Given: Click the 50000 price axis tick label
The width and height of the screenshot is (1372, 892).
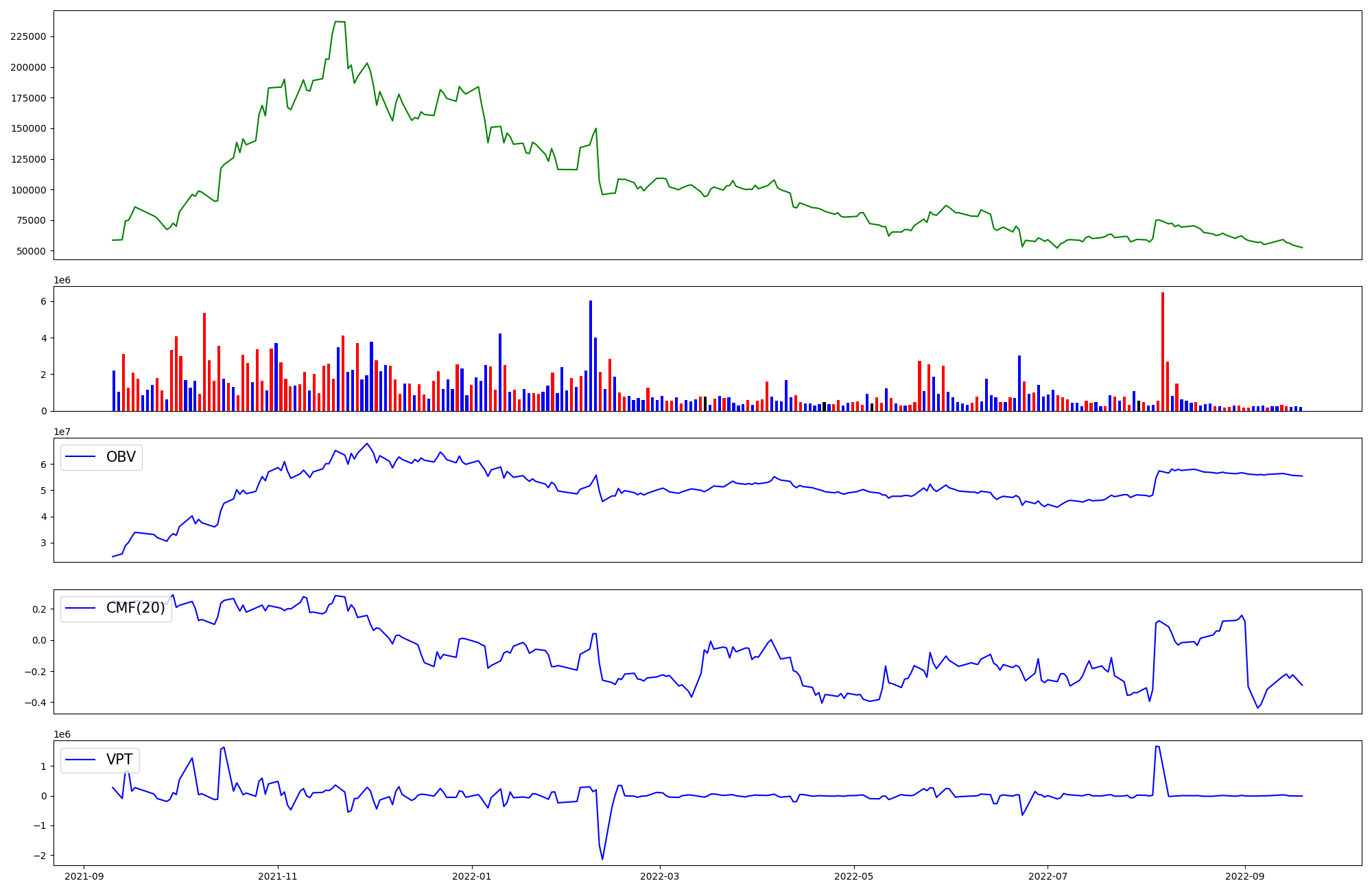Looking at the screenshot, I should point(32,252).
